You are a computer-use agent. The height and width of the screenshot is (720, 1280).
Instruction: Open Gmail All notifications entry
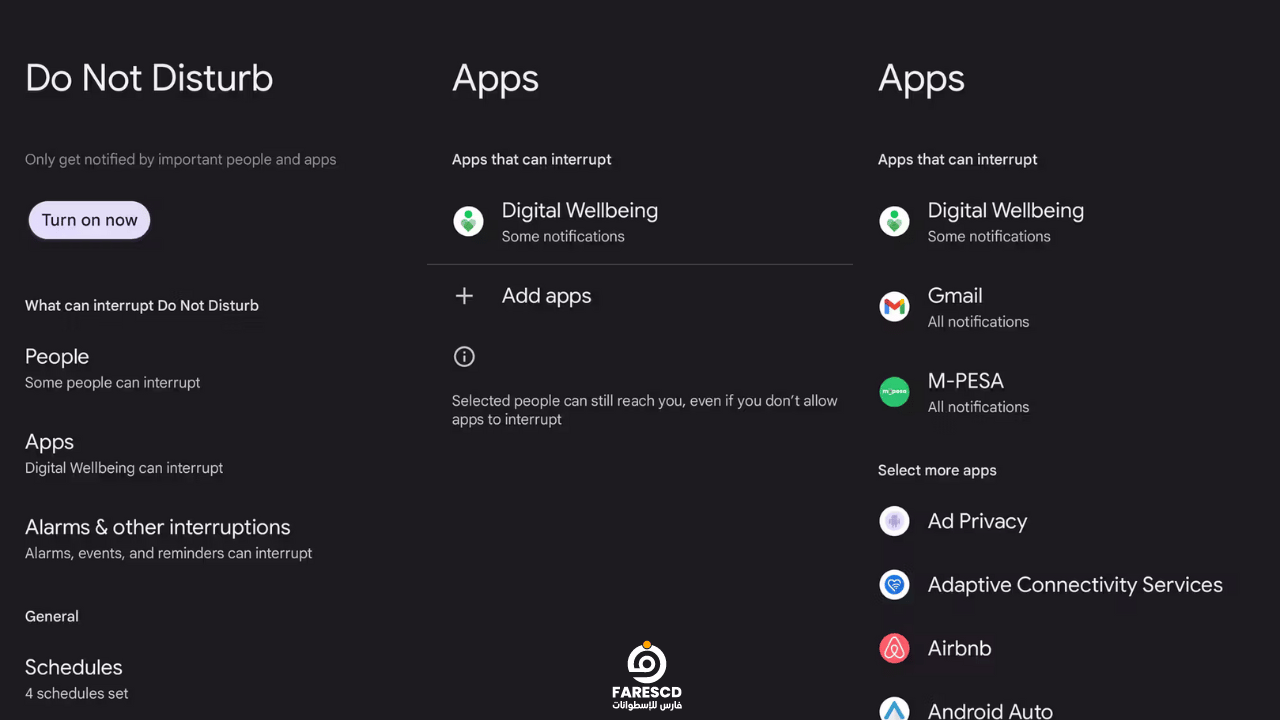pyautogui.click(x=1066, y=307)
